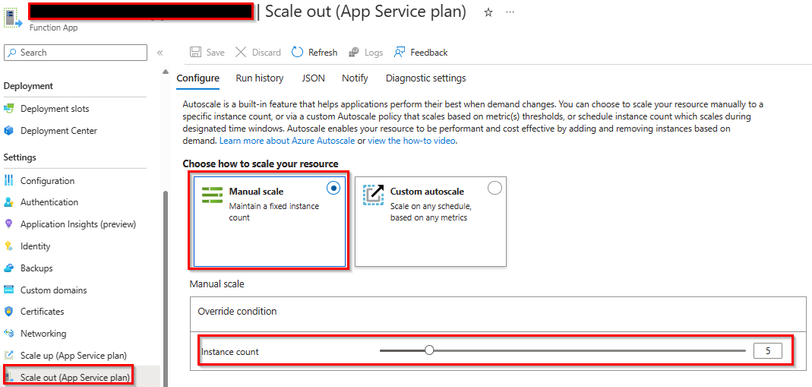Click the Function App resource icon
812x387 pixels.
(13, 19)
